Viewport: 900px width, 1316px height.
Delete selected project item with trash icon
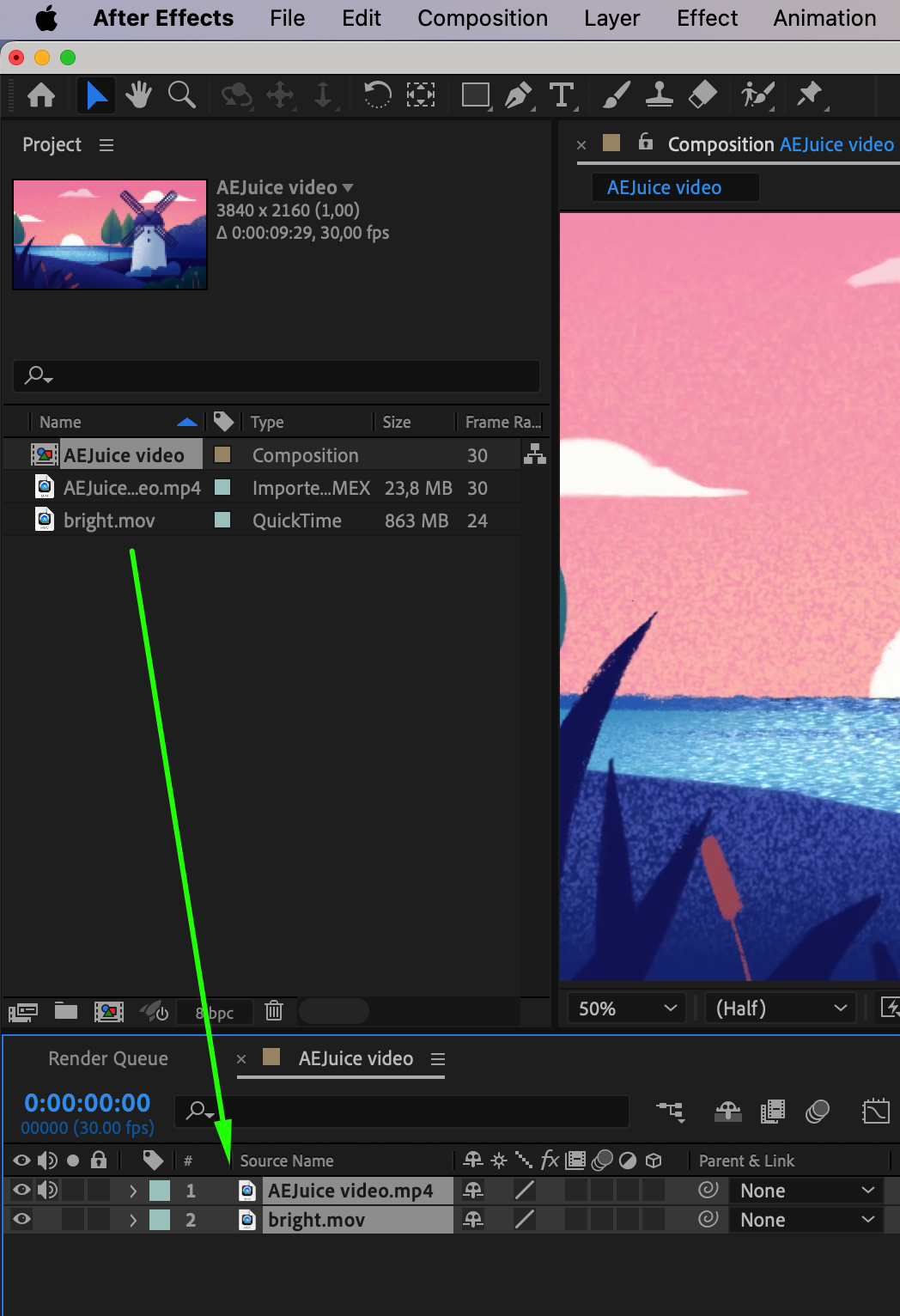[x=274, y=1011]
